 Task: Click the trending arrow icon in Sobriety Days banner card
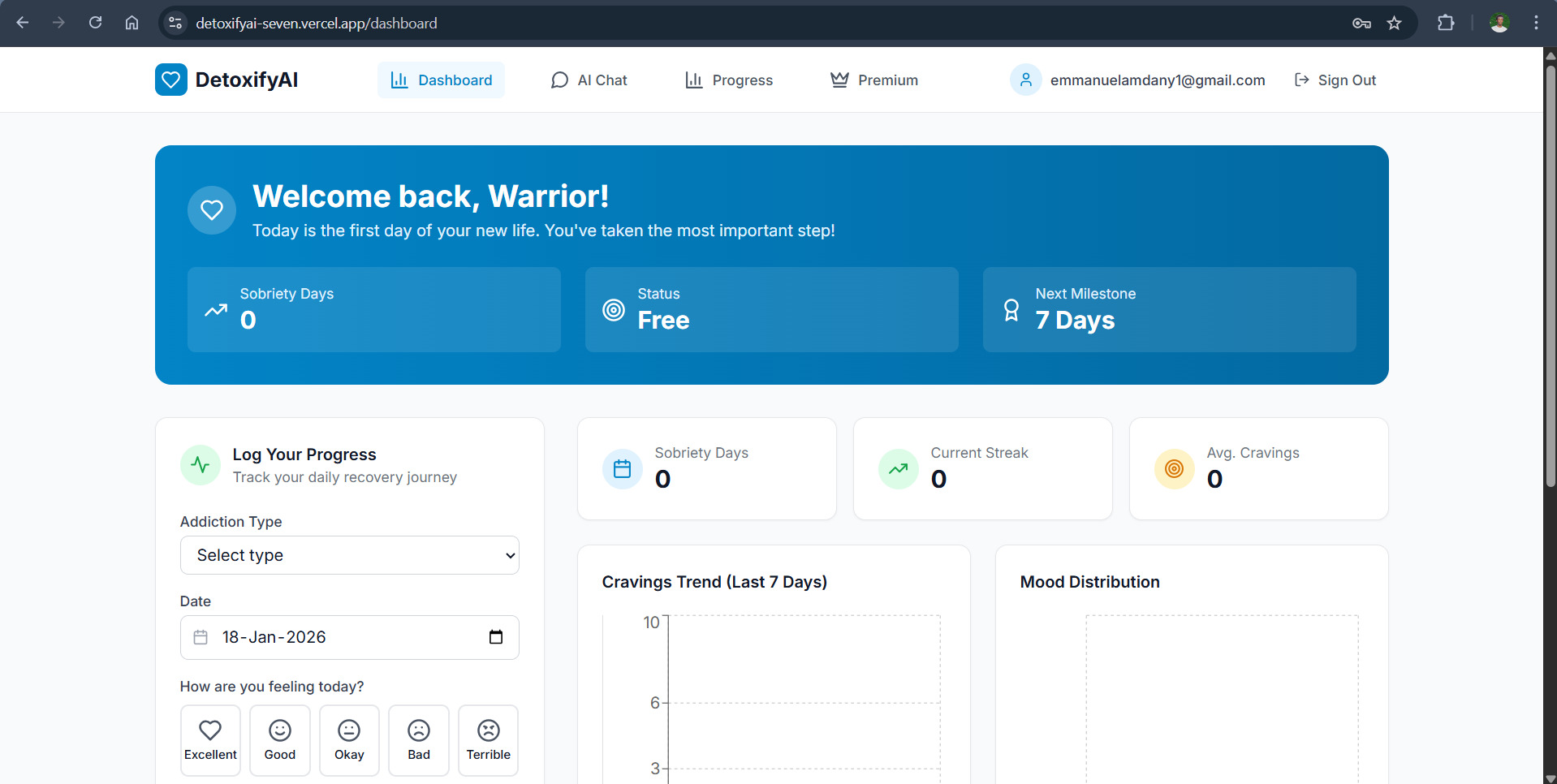216,310
